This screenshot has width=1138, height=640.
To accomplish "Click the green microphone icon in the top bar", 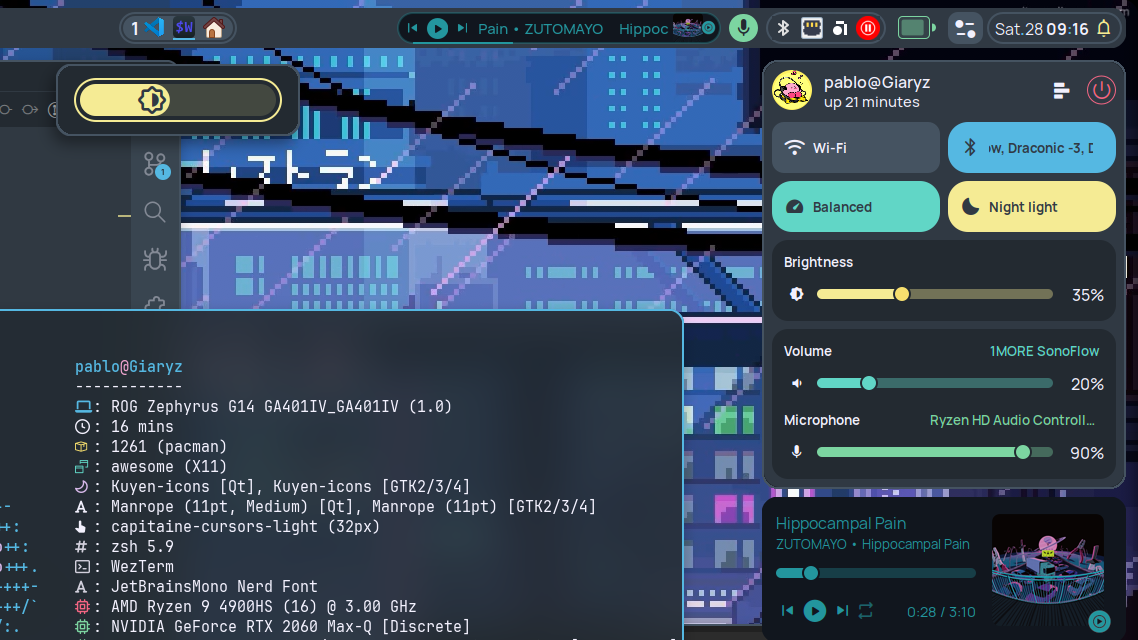I will 743,27.
